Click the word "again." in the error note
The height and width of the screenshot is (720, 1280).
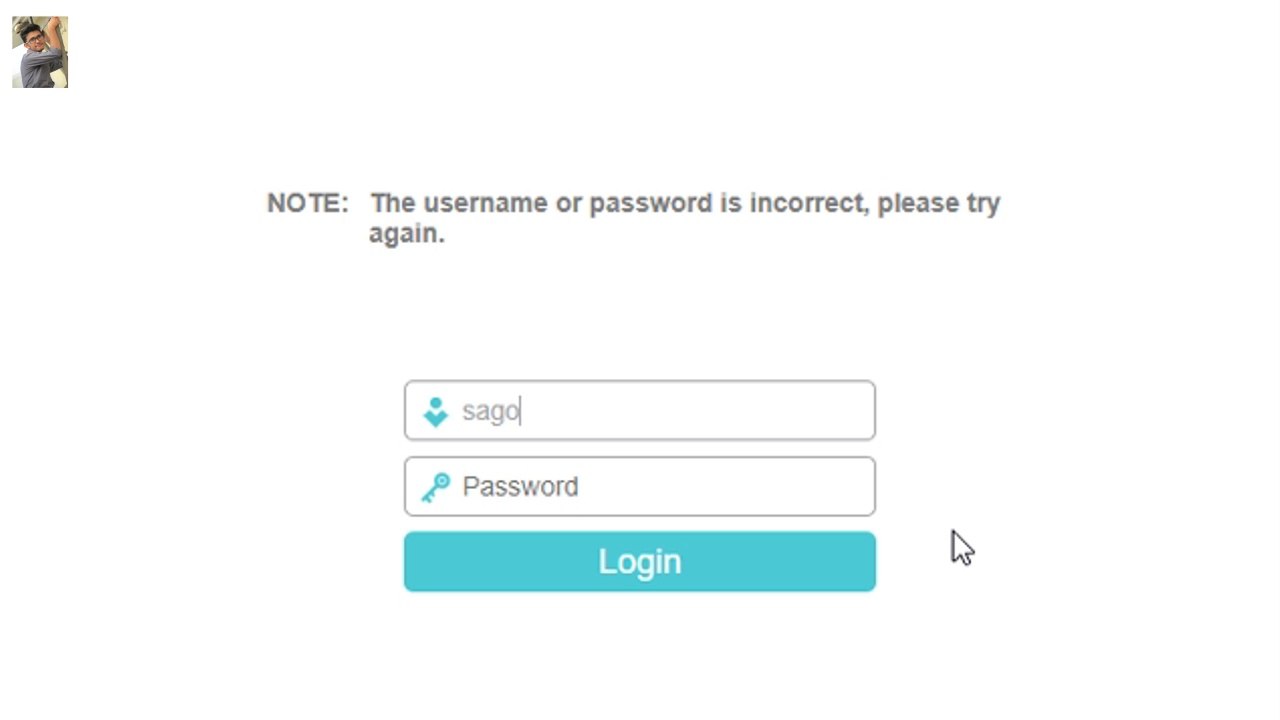(x=407, y=234)
